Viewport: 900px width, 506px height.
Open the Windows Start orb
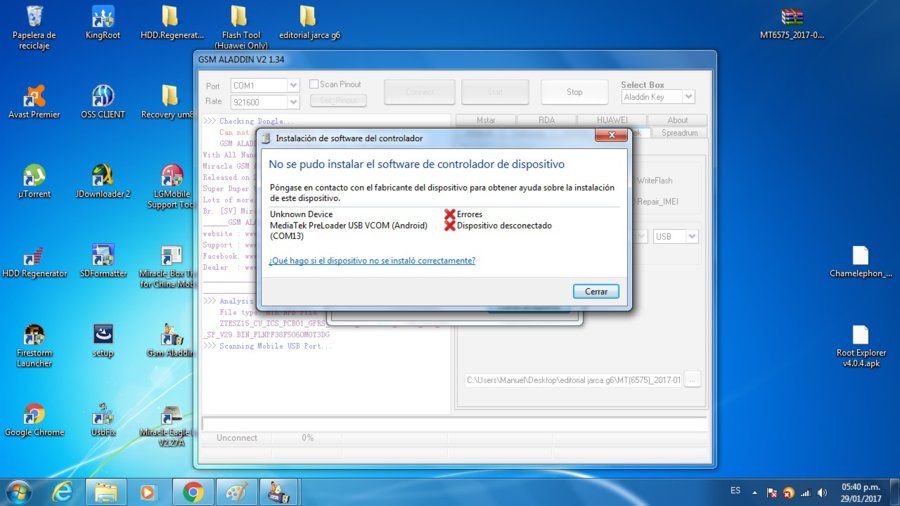coord(18,492)
